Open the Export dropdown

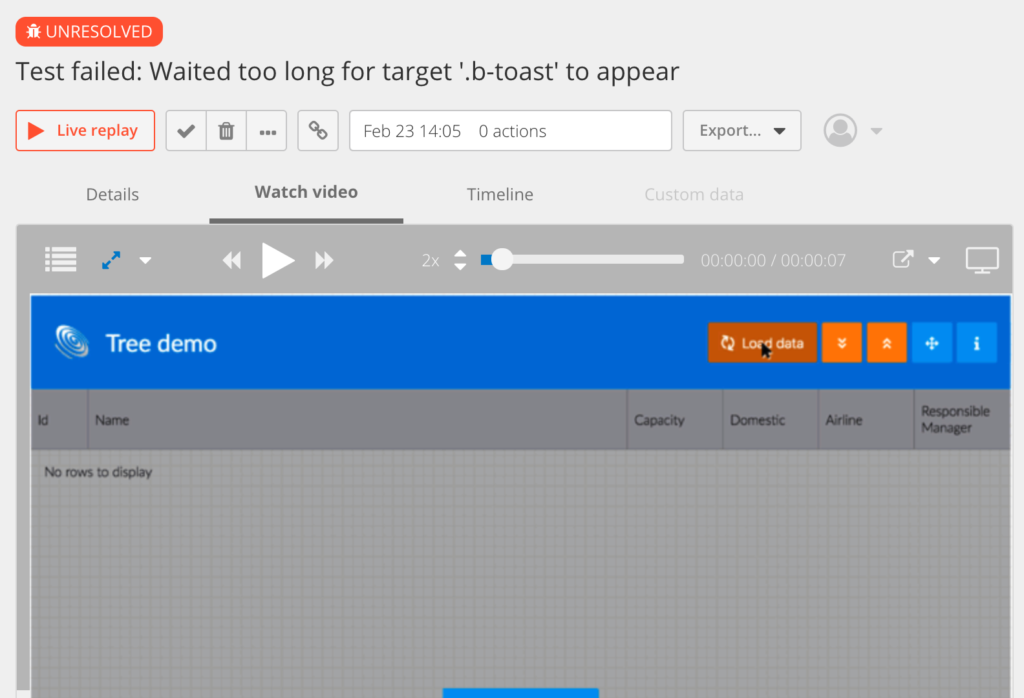741,130
